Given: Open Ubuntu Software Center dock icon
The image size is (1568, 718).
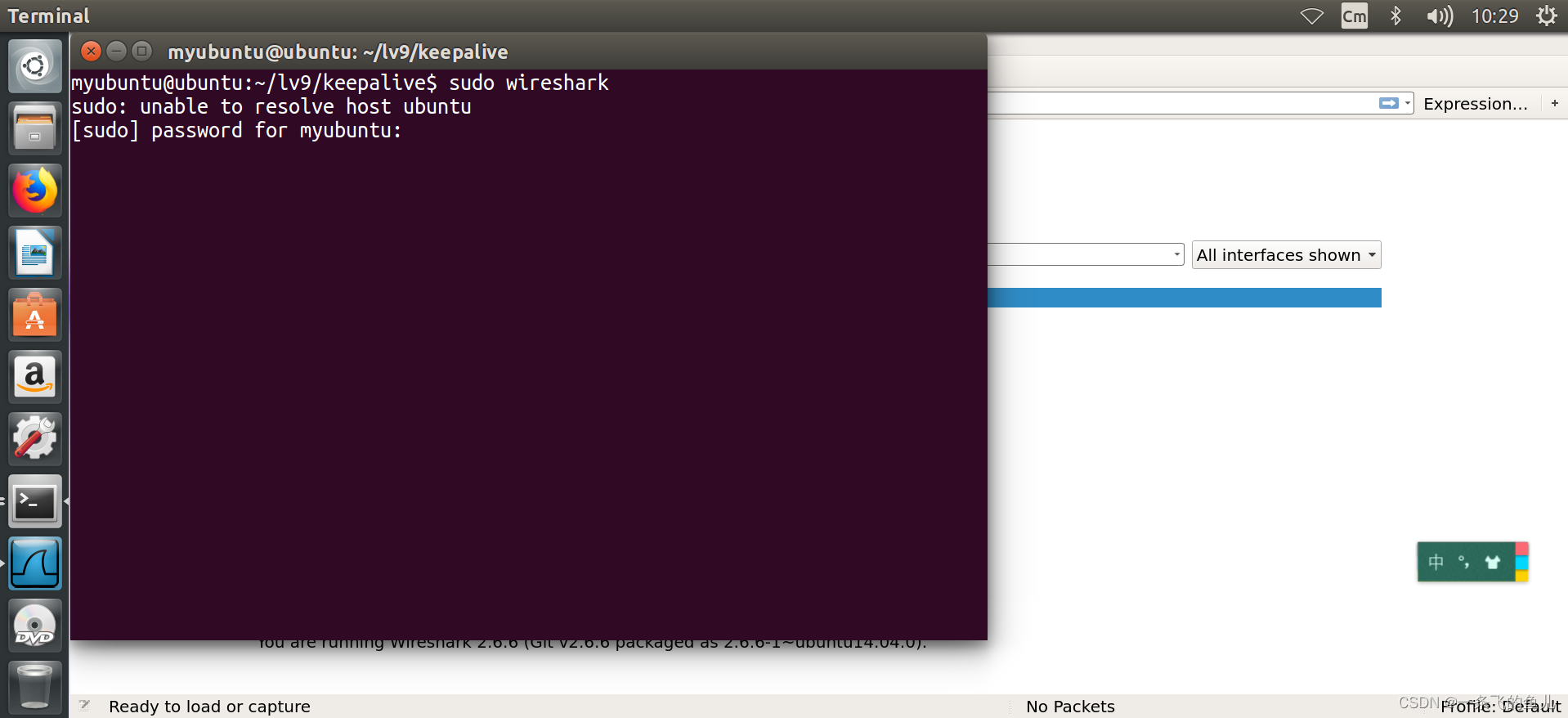Looking at the screenshot, I should [x=34, y=315].
